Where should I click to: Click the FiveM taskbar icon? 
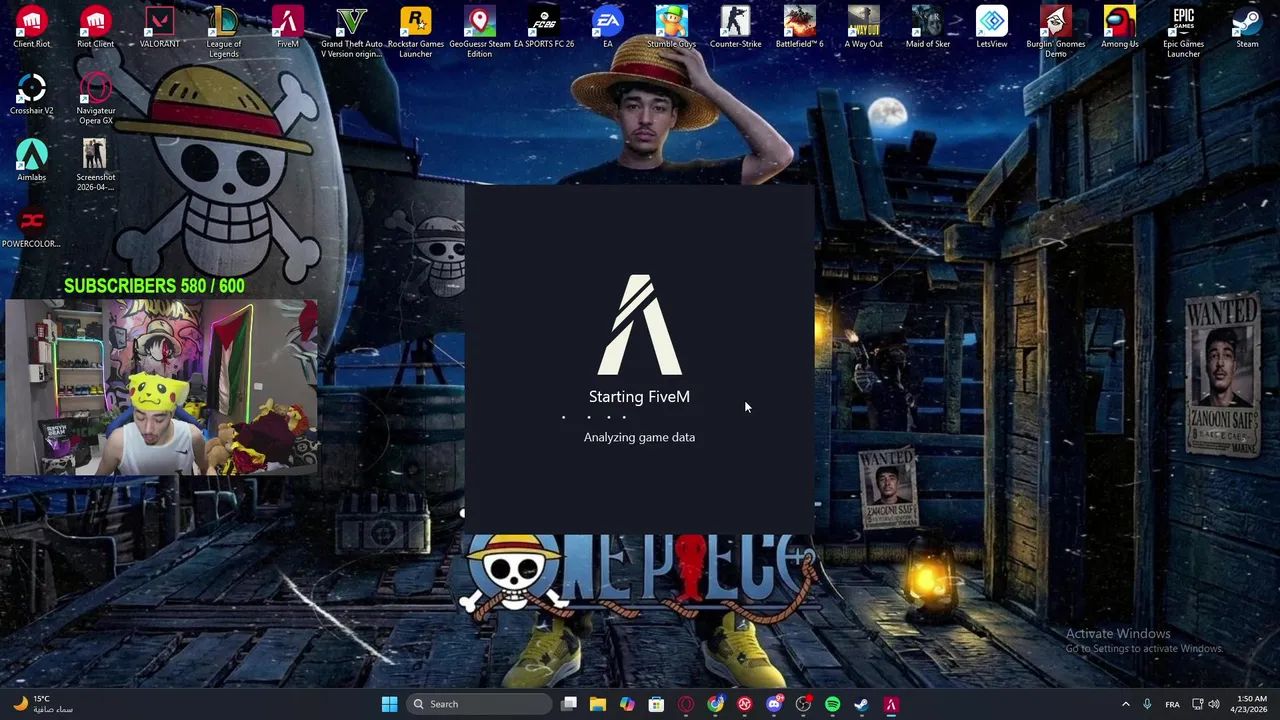coord(891,704)
